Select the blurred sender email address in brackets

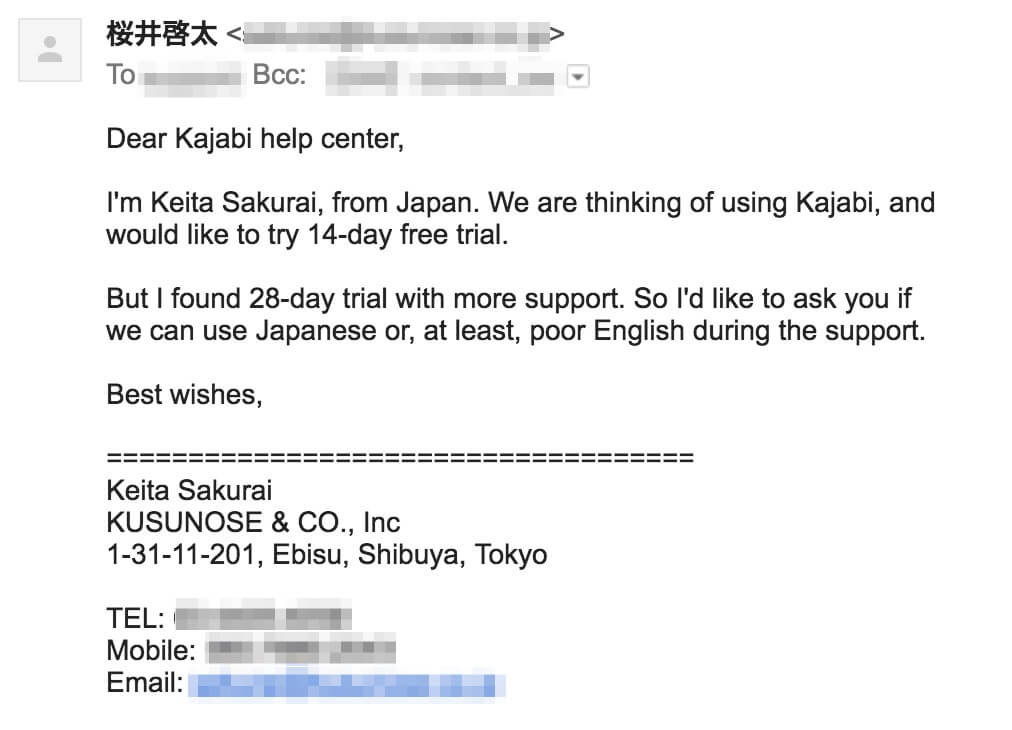coord(396,35)
